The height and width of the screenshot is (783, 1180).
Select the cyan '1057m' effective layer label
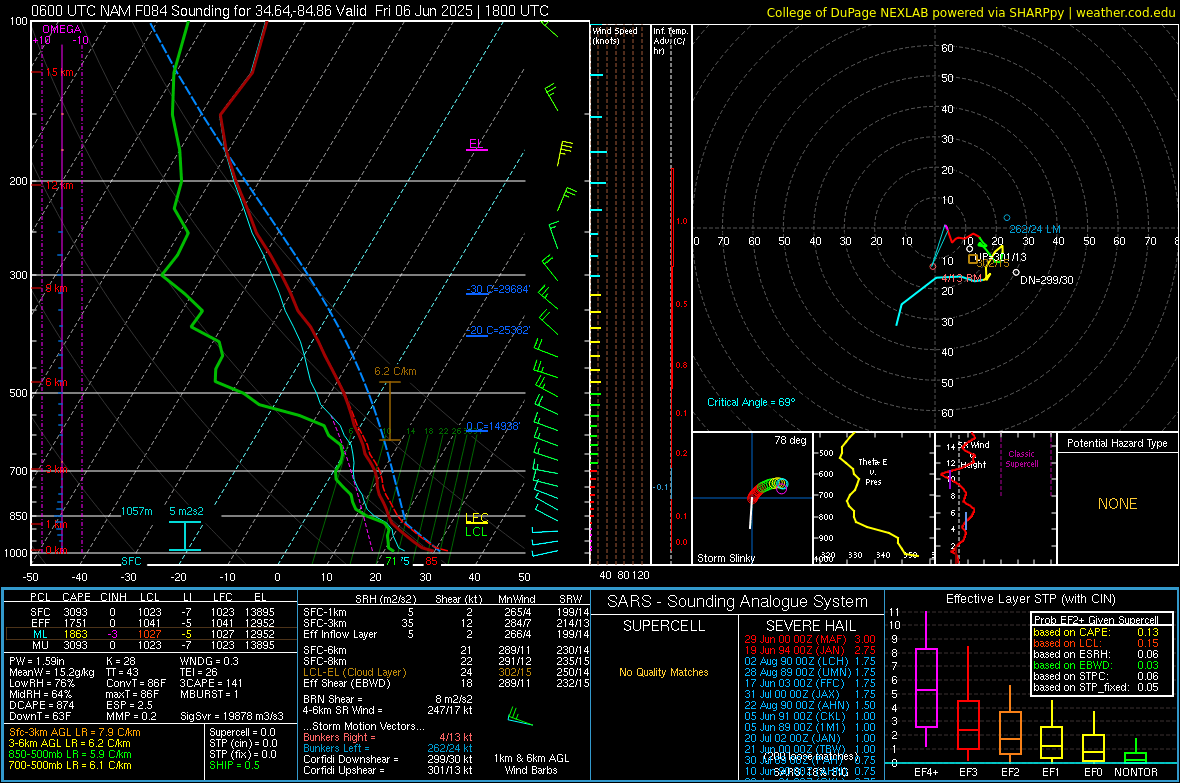[x=137, y=511]
